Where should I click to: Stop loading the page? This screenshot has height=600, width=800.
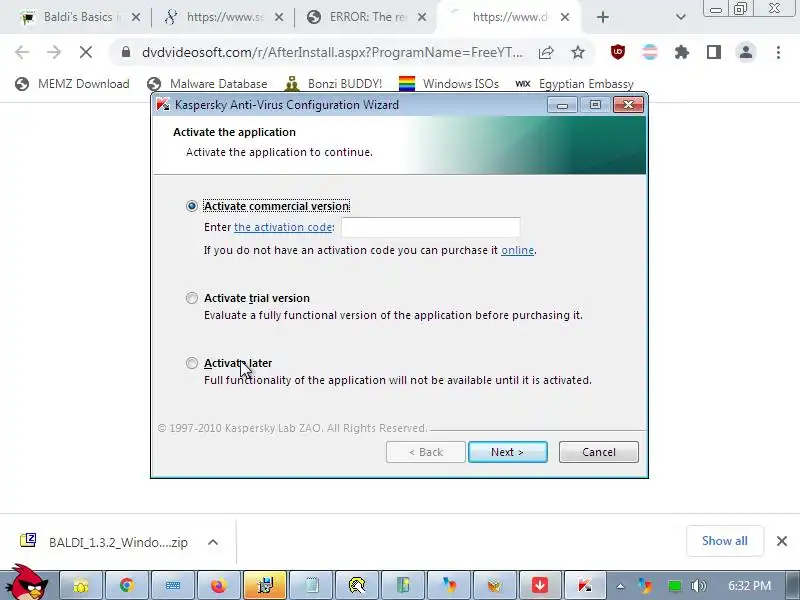86,52
